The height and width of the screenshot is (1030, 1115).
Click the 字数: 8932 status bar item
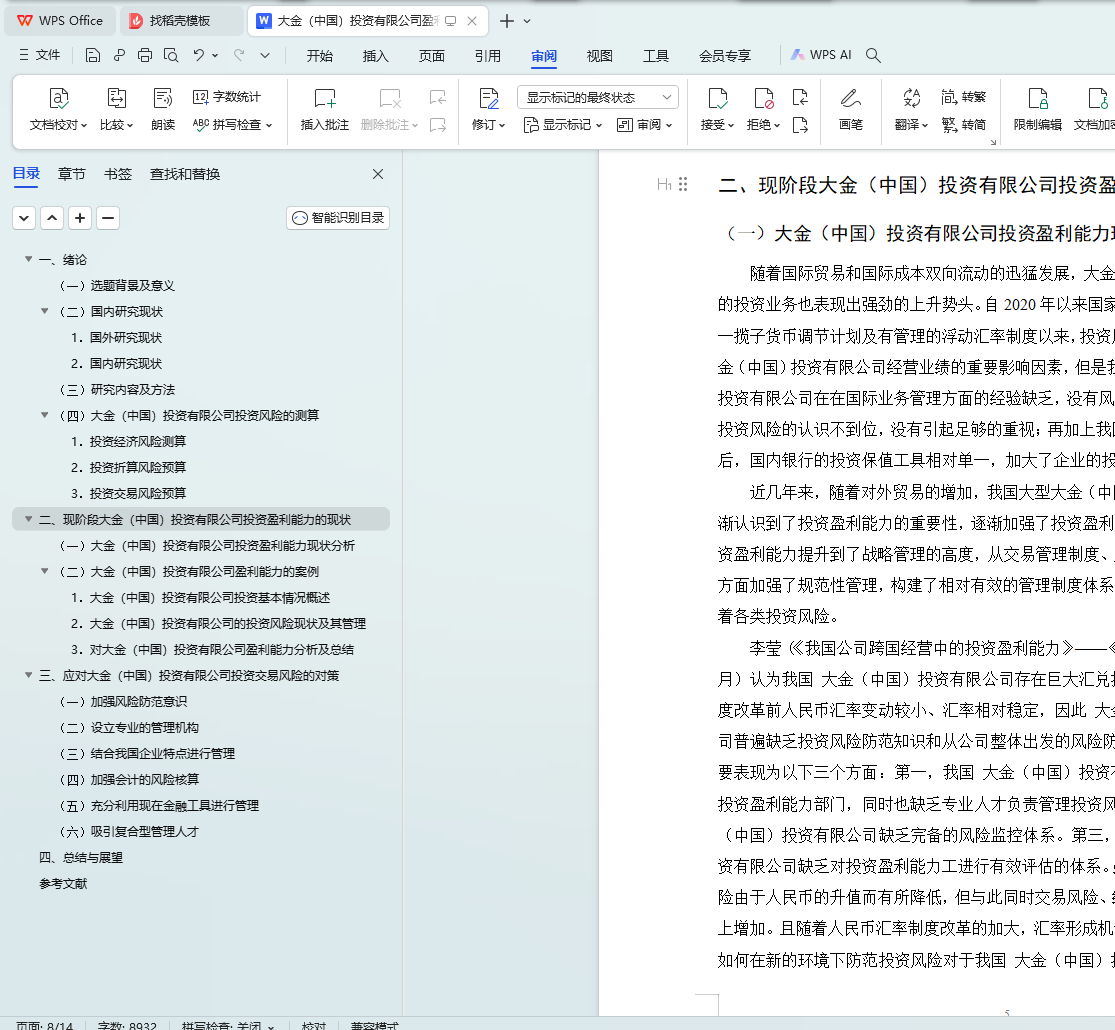click(x=127, y=1025)
